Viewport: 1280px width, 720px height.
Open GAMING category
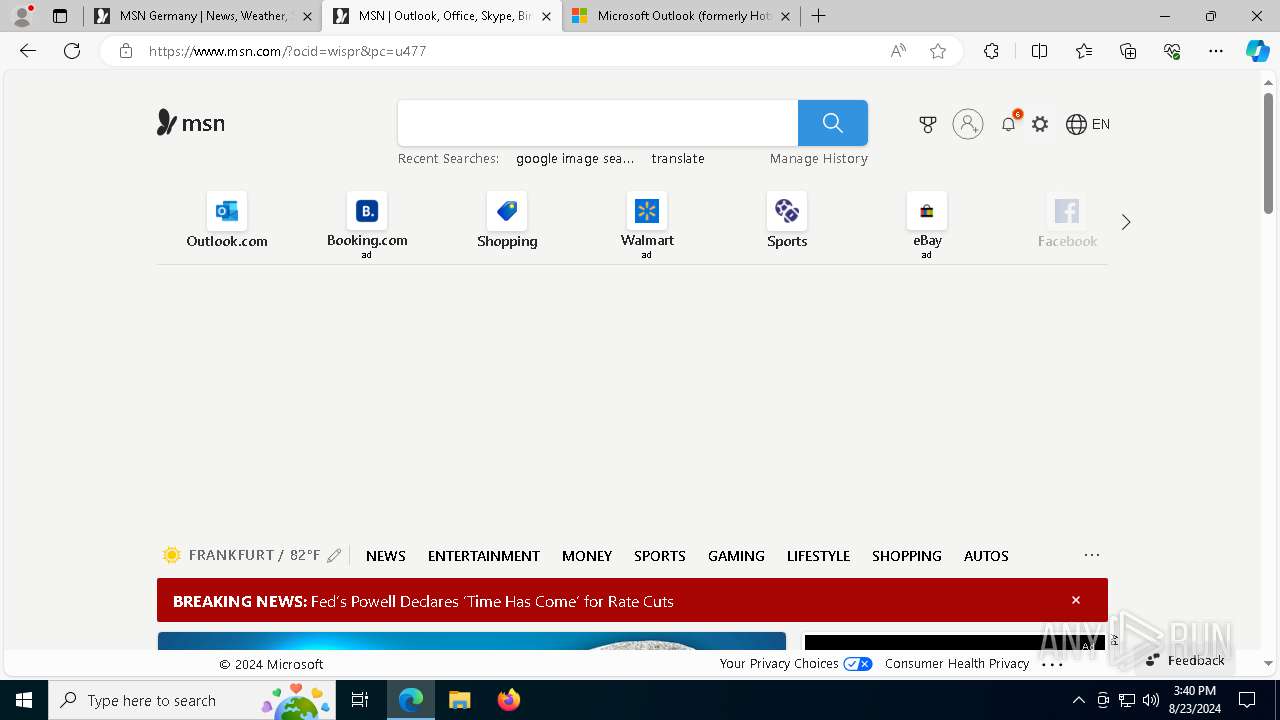click(736, 556)
